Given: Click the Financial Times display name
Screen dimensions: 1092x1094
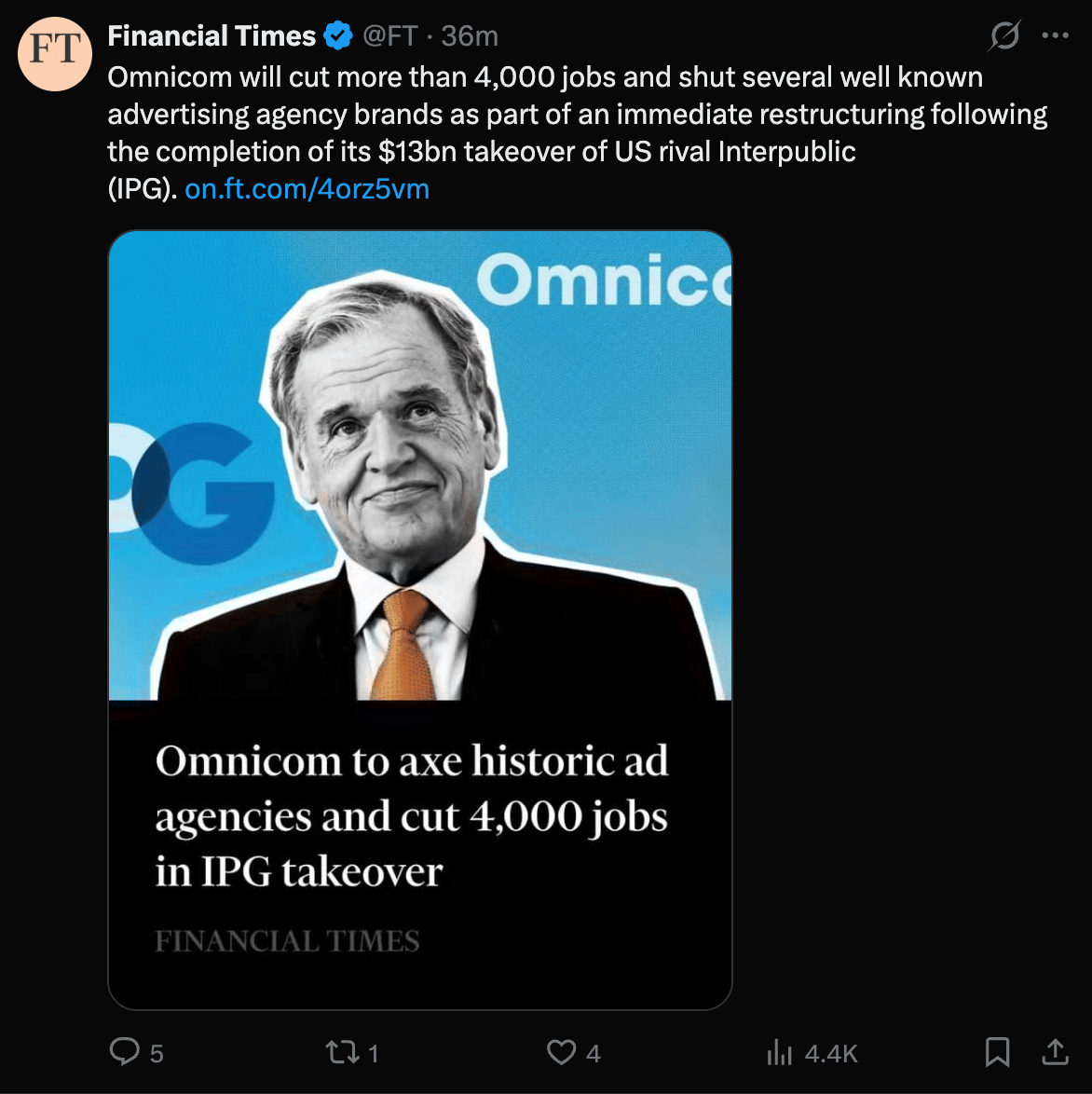Looking at the screenshot, I should [212, 36].
